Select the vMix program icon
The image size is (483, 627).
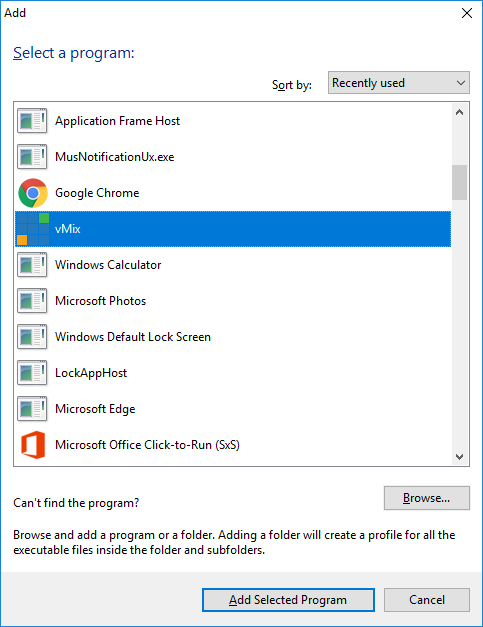[x=33, y=229]
